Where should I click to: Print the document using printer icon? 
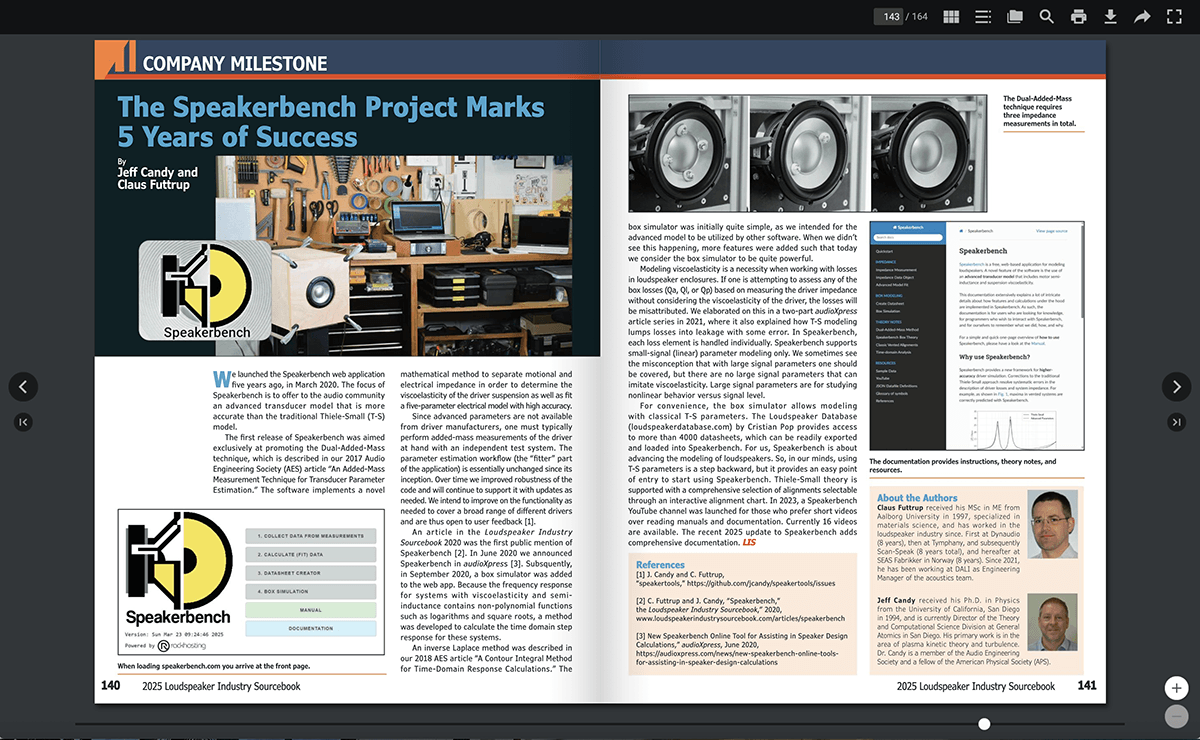1079,17
